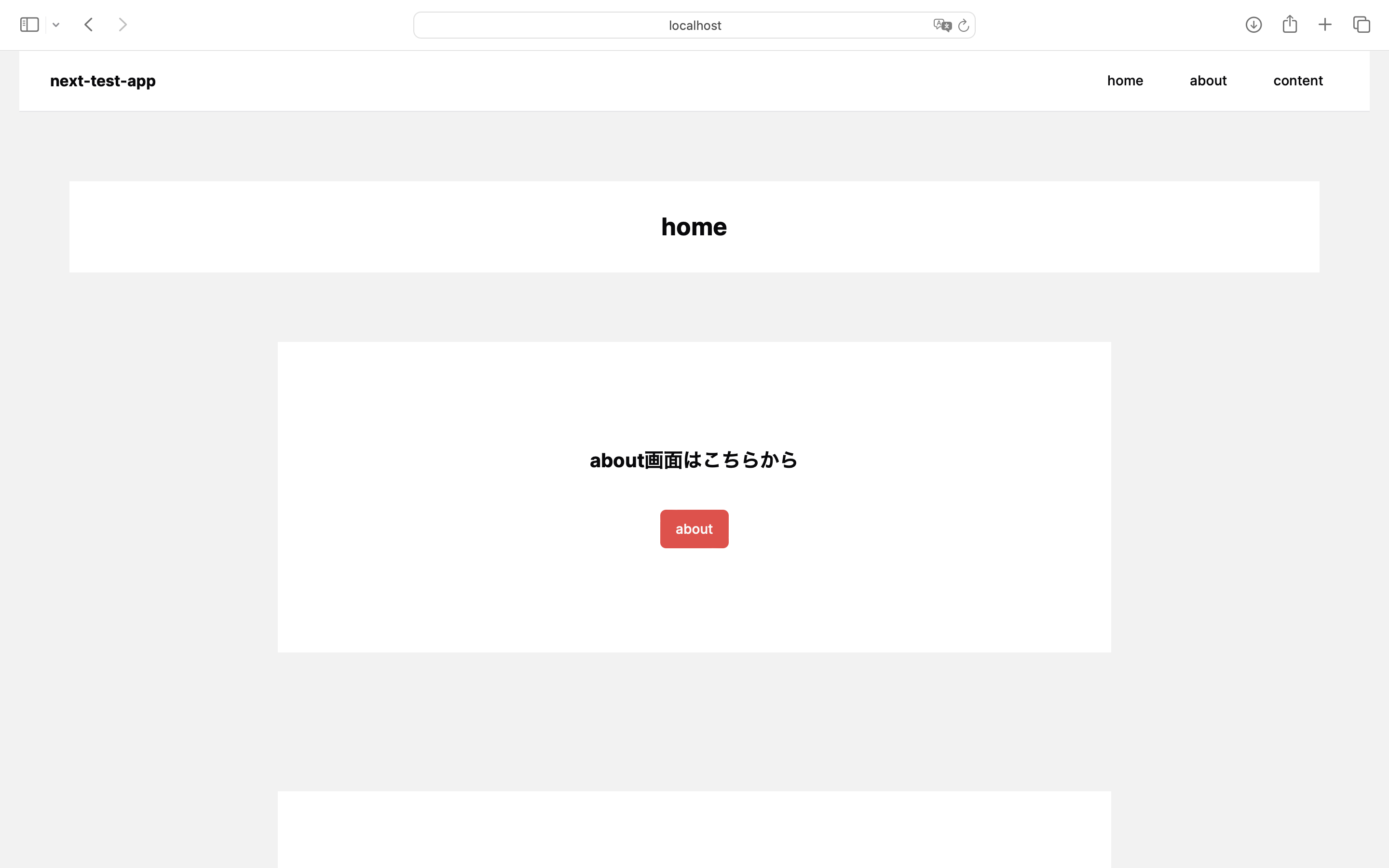Reload the localhost page

click(963, 25)
